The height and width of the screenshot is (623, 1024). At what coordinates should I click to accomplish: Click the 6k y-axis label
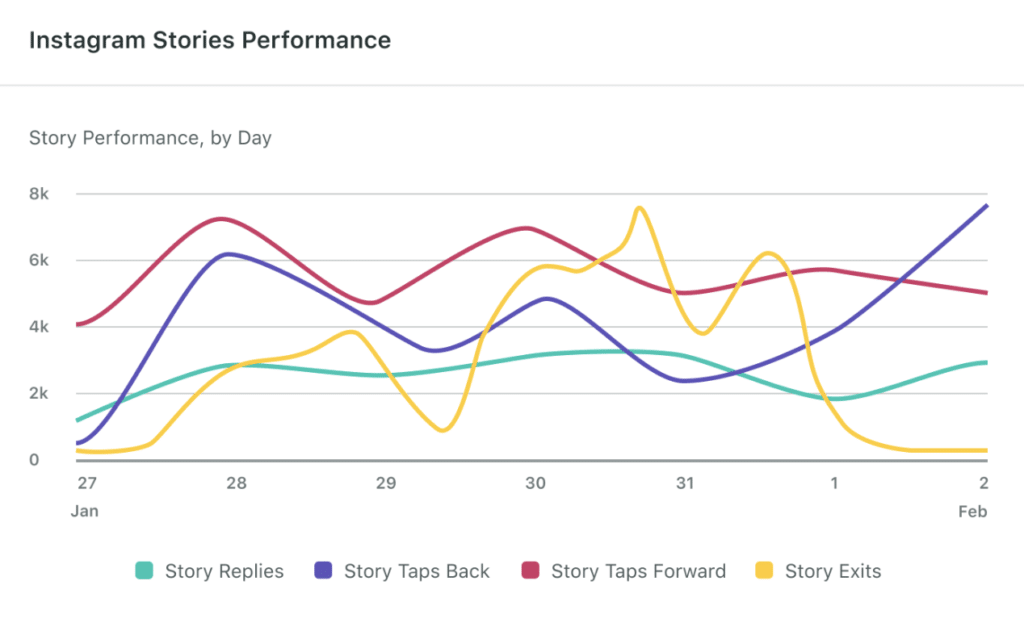[41, 261]
